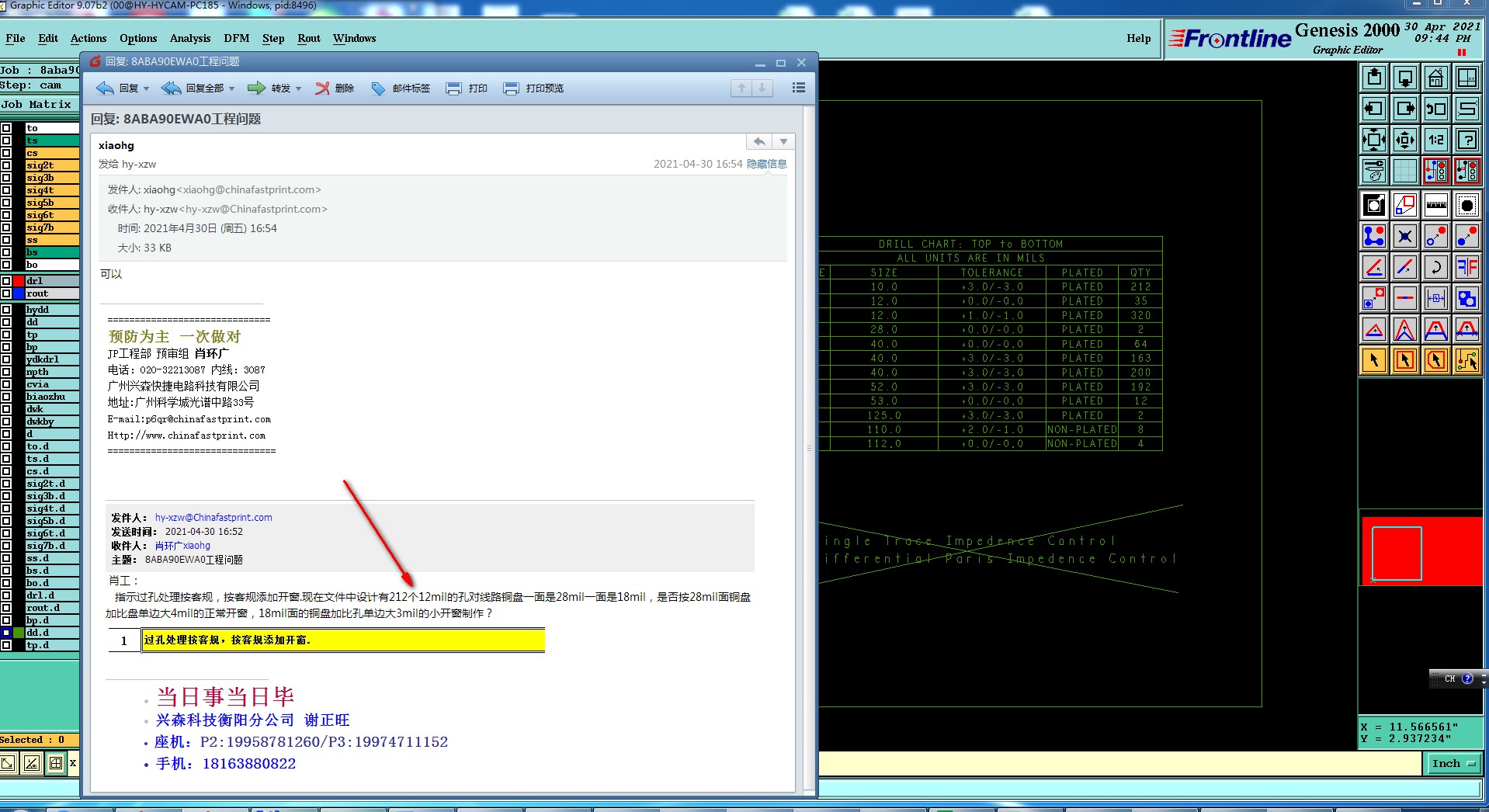Image resolution: width=1489 pixels, height=812 pixels.
Task: Toggle the 'sig5b' layer checkbox
Action: click(6, 203)
